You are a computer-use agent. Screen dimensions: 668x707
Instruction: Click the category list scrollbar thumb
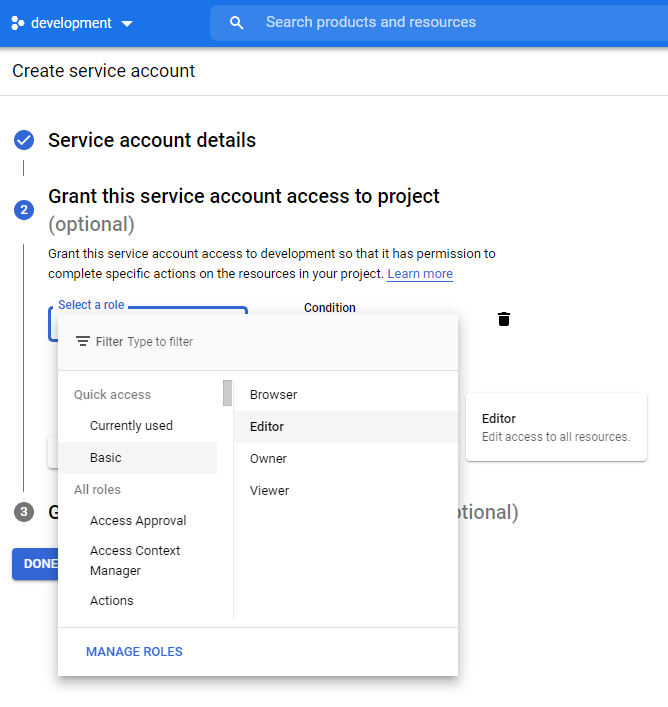tap(228, 393)
